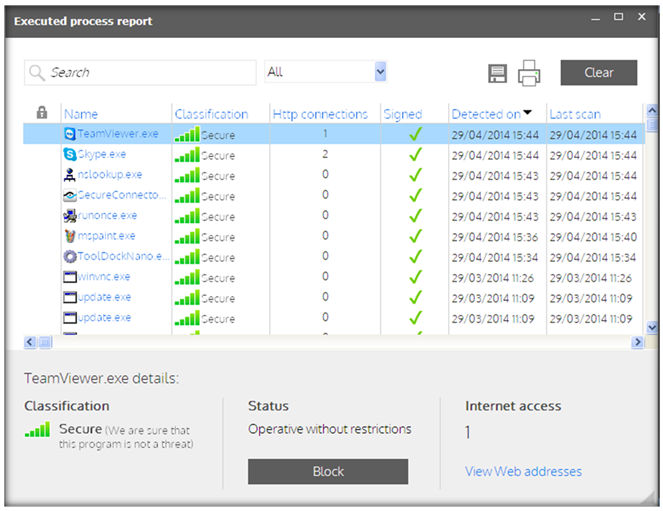The height and width of the screenshot is (511, 663).
Task: Click Secure classification text for runonce.exe
Action: tap(218, 217)
